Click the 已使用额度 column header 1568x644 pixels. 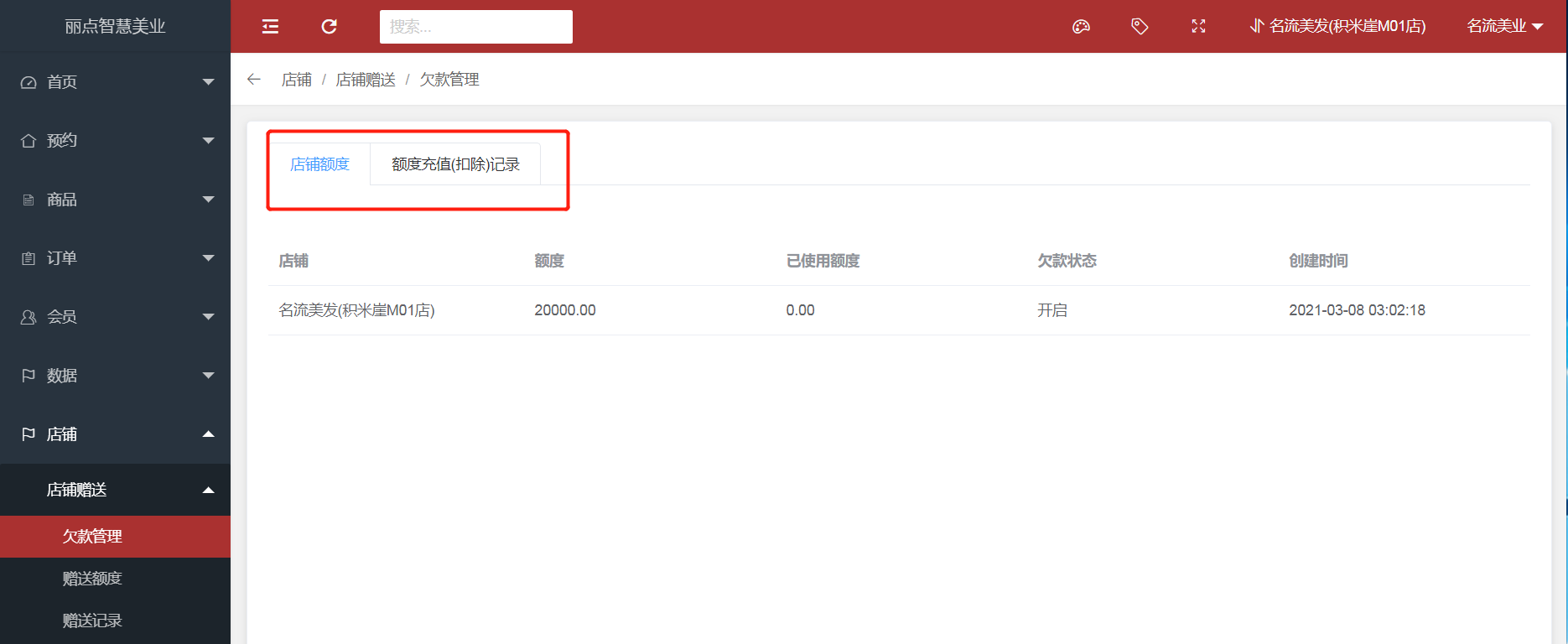click(823, 261)
